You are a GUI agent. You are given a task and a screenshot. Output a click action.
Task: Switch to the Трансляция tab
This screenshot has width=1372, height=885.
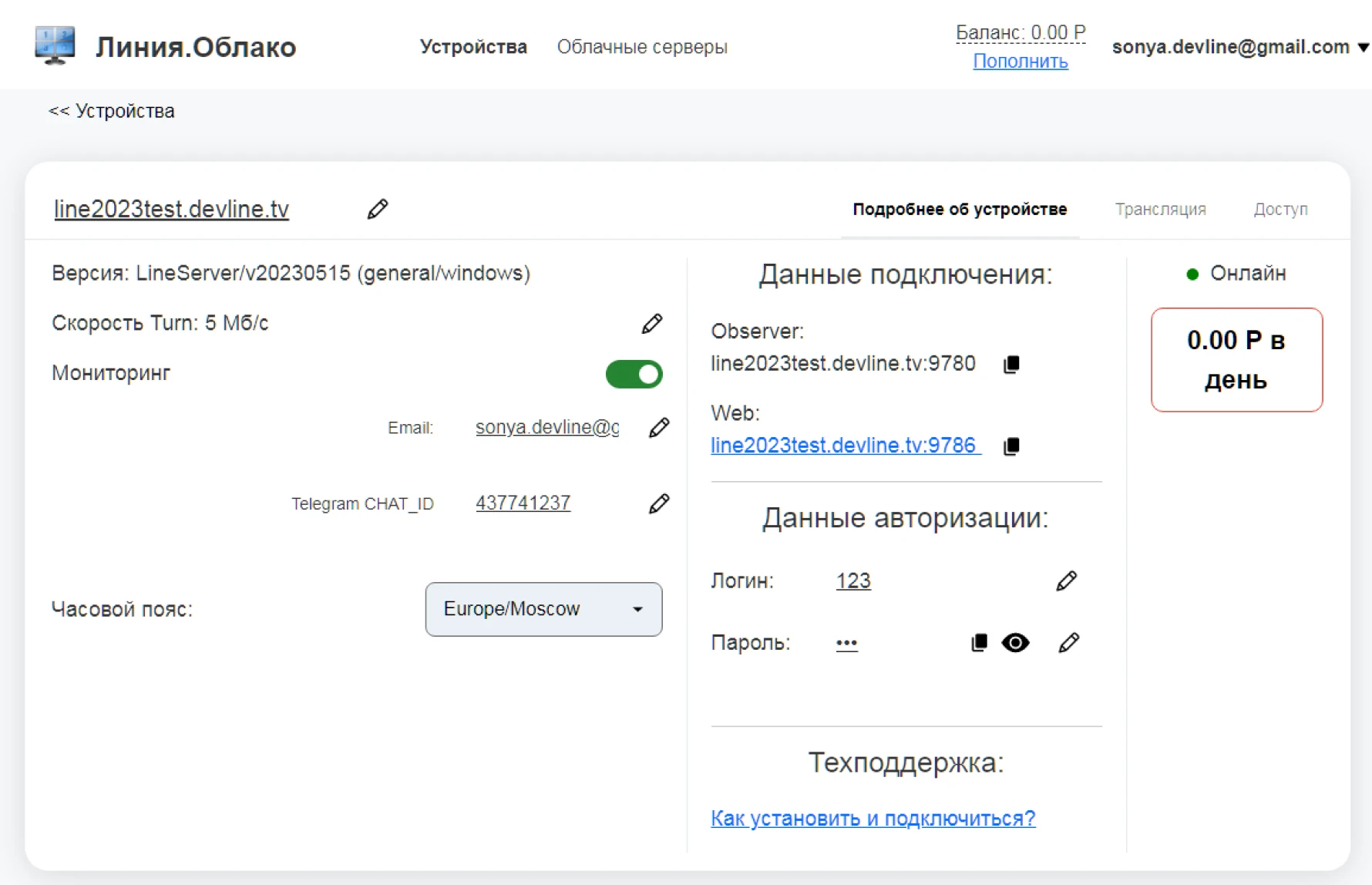1160,210
